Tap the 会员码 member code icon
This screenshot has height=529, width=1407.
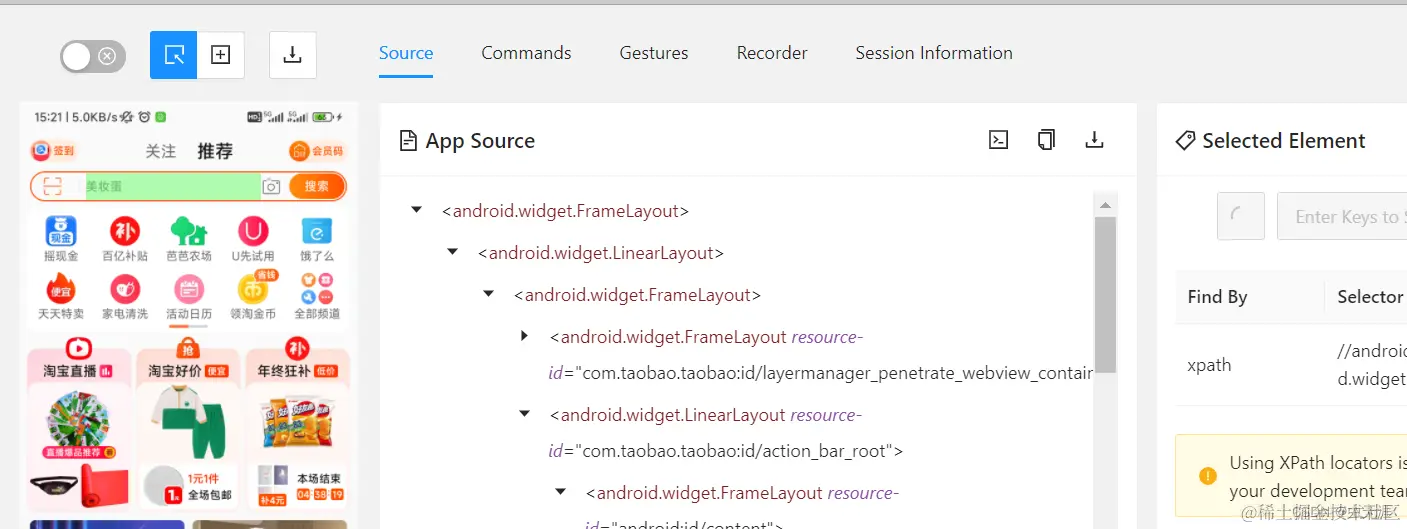coord(317,151)
